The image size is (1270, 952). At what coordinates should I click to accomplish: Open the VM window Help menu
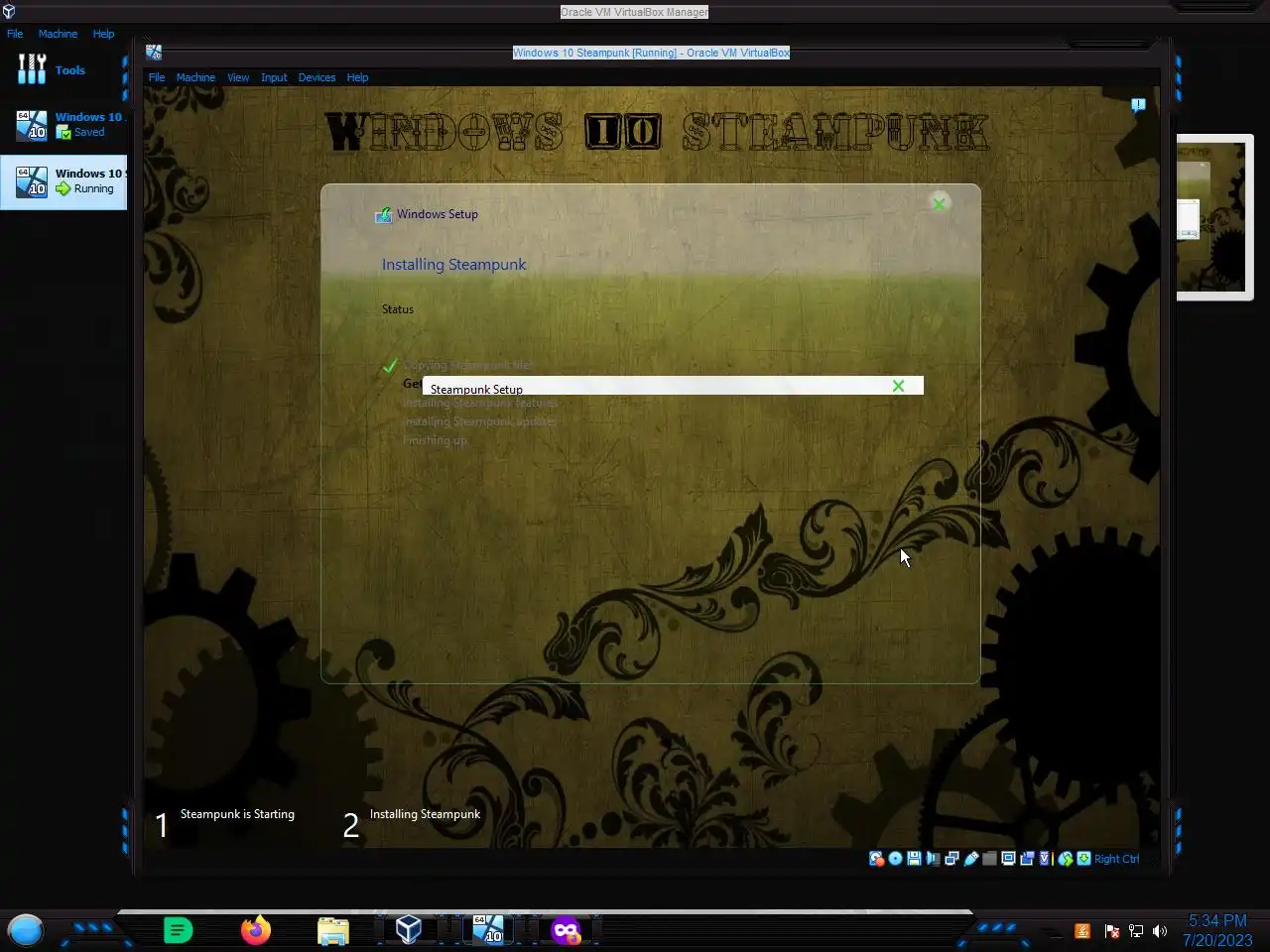pyautogui.click(x=357, y=77)
